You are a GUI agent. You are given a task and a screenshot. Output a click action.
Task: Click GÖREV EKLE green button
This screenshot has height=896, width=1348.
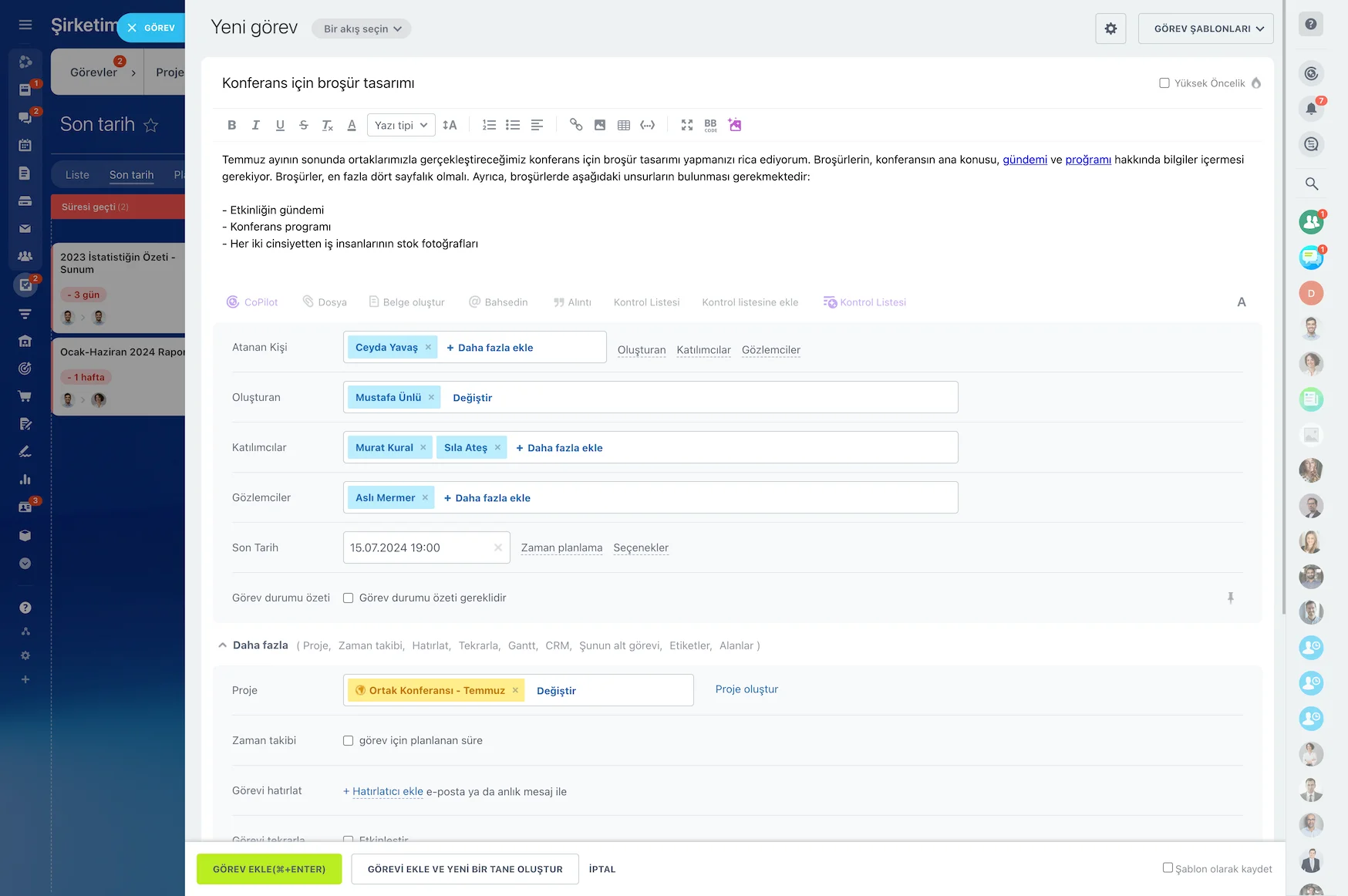(x=269, y=869)
